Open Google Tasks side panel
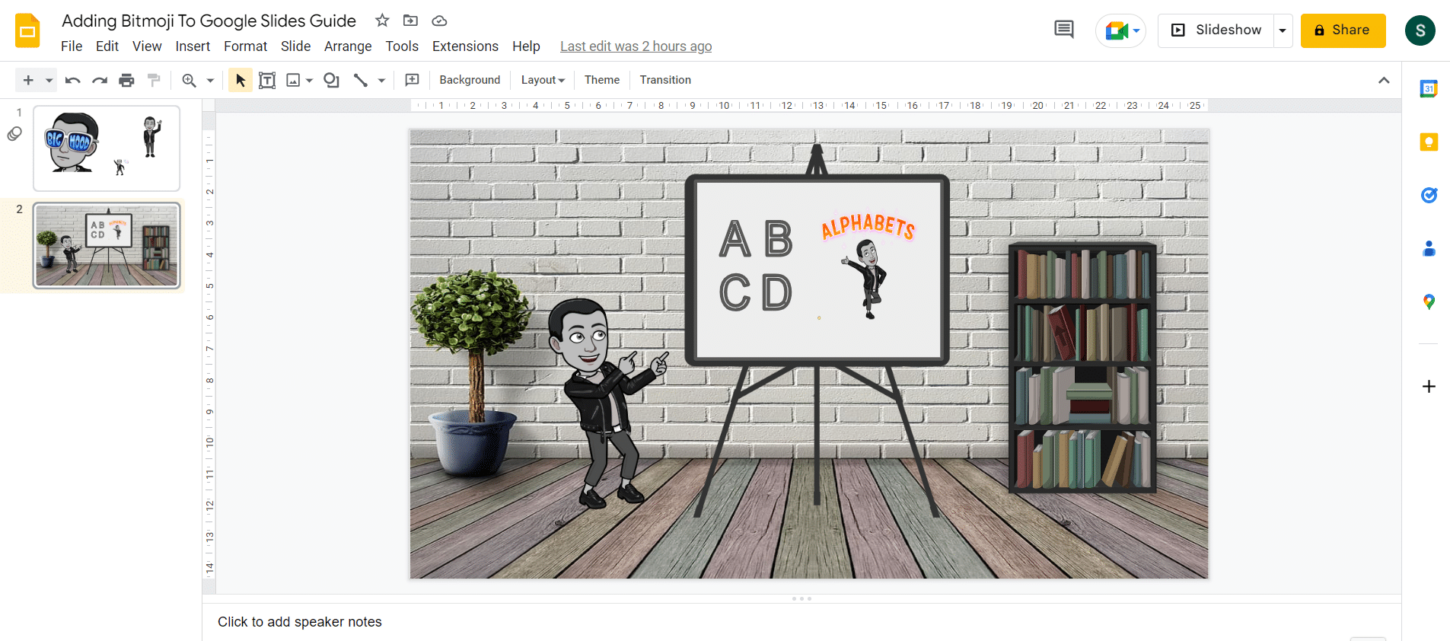1450x641 pixels. [1428, 195]
